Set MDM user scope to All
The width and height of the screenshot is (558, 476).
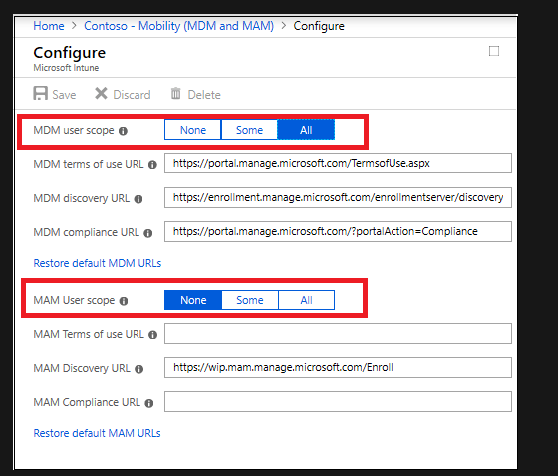click(x=306, y=130)
